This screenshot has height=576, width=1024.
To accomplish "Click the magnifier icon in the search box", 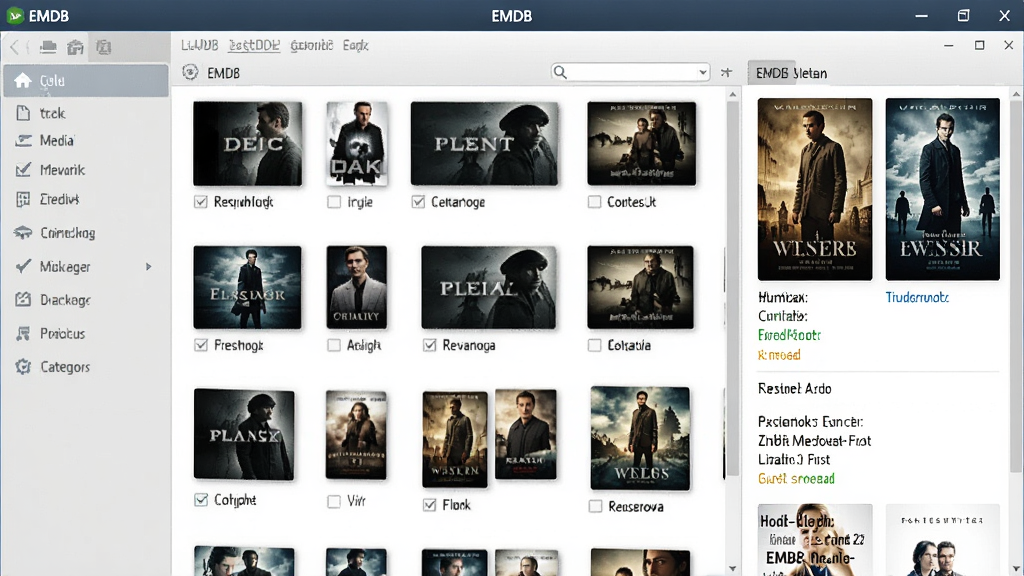I will pos(560,72).
